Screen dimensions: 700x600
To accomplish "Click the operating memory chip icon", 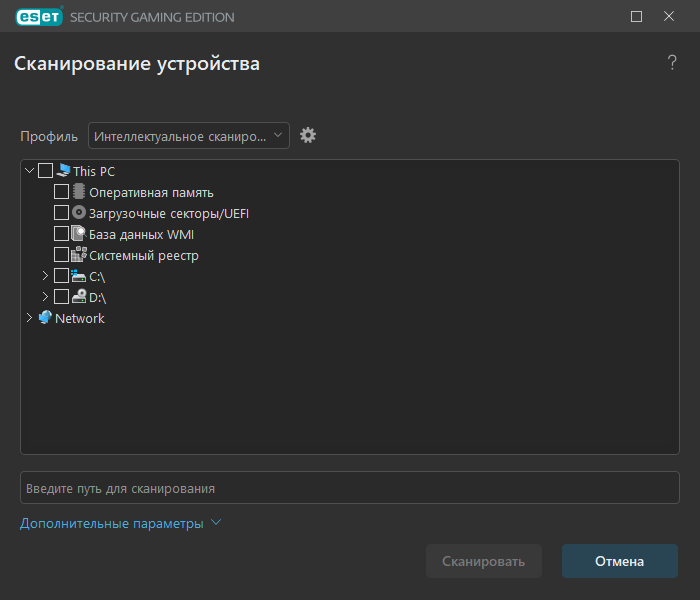I will pos(79,192).
